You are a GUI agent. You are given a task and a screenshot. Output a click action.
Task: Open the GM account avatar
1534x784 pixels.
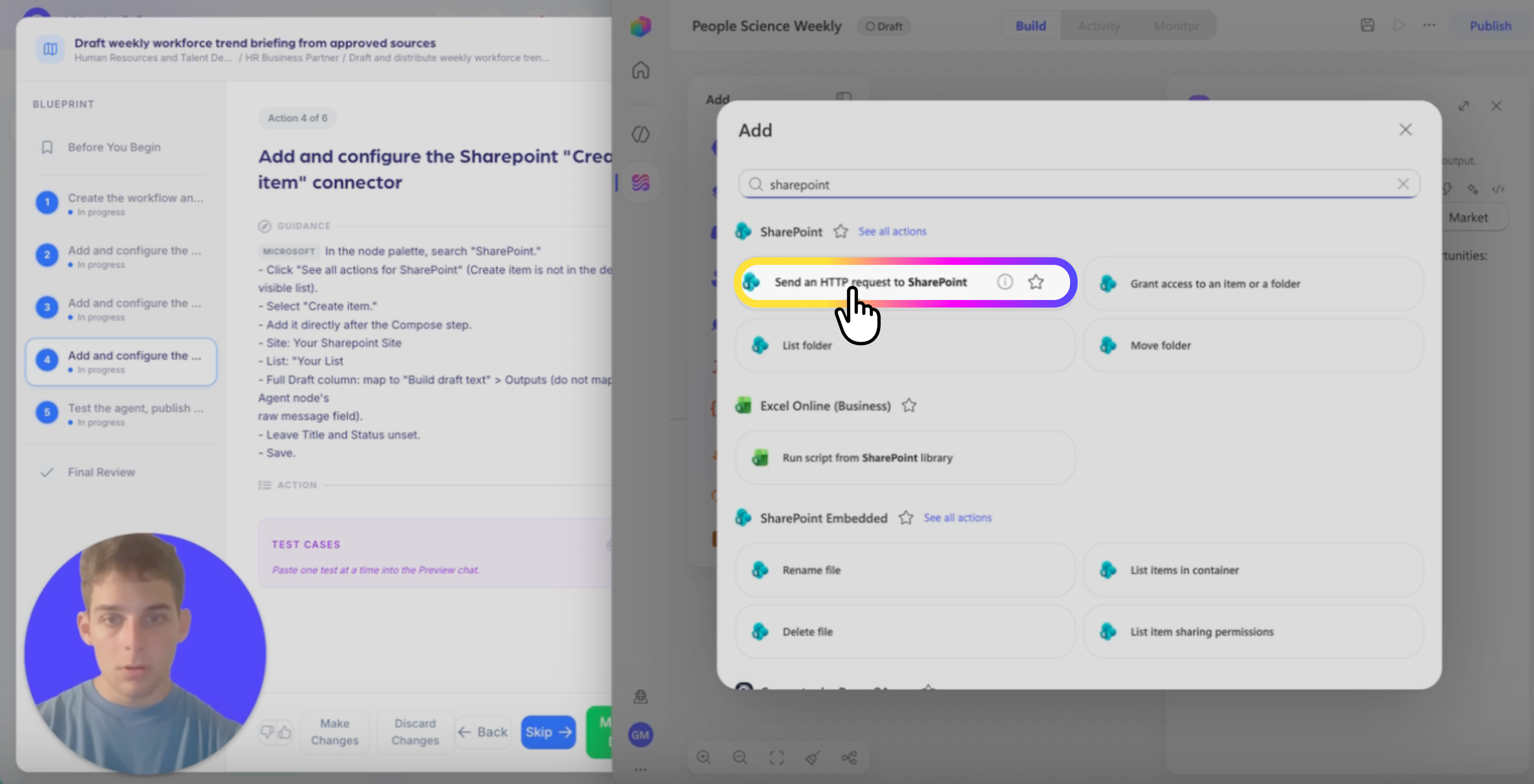640,735
